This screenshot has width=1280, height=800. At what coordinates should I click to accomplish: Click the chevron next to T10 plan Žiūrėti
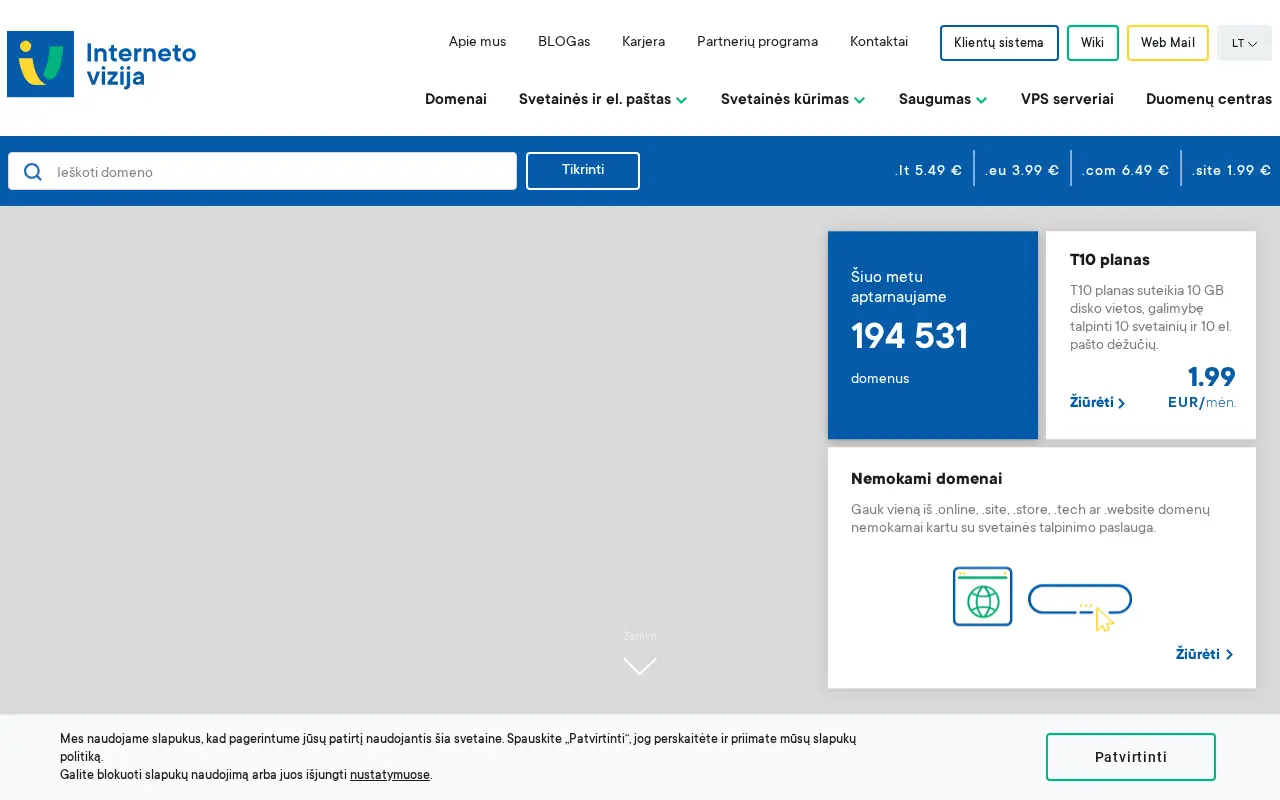1122,403
